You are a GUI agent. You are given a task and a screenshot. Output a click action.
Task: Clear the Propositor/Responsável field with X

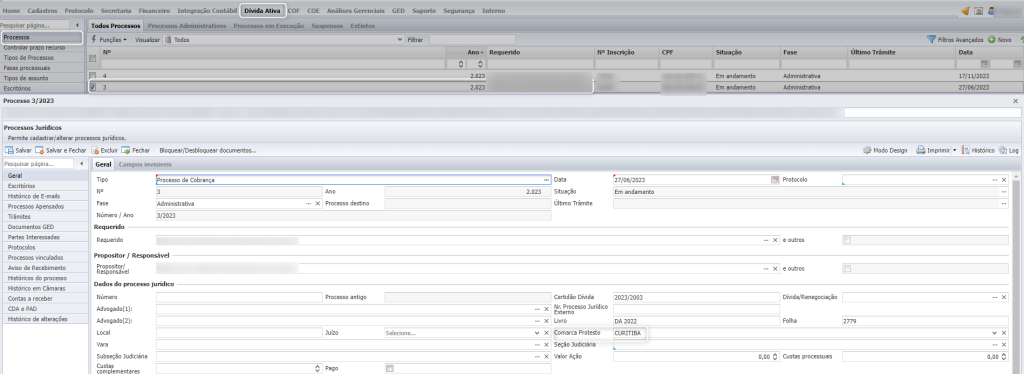[775, 268]
